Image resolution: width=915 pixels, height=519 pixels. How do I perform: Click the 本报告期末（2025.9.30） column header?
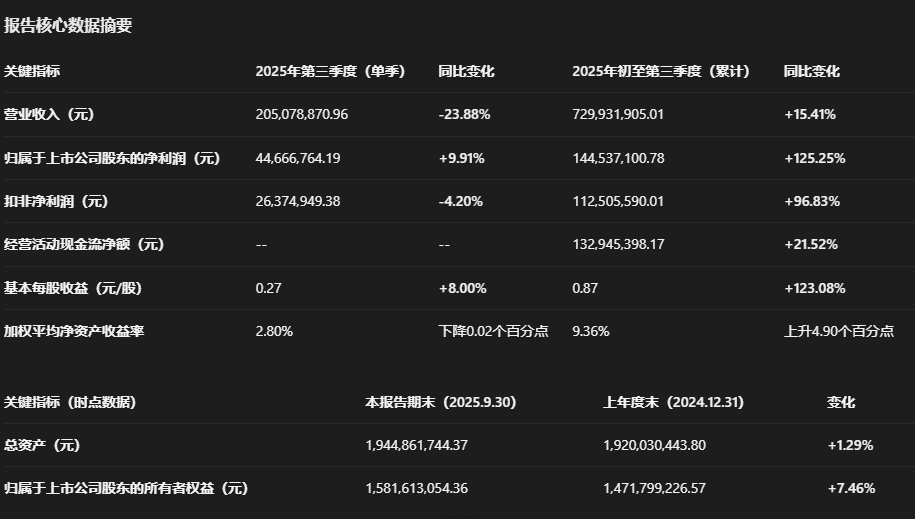[x=441, y=402]
